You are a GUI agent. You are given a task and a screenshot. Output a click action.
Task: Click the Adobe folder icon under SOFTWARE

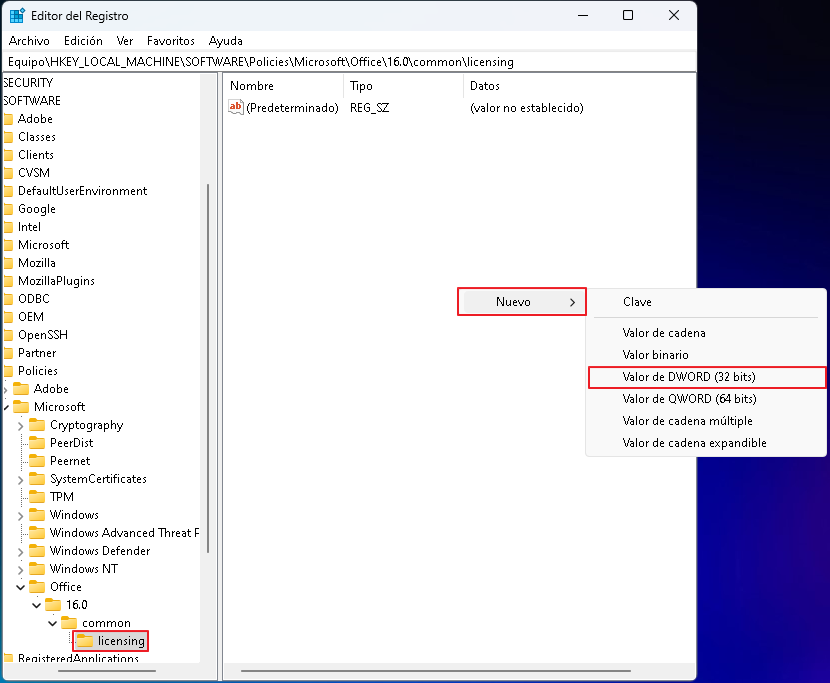[x=8, y=119]
